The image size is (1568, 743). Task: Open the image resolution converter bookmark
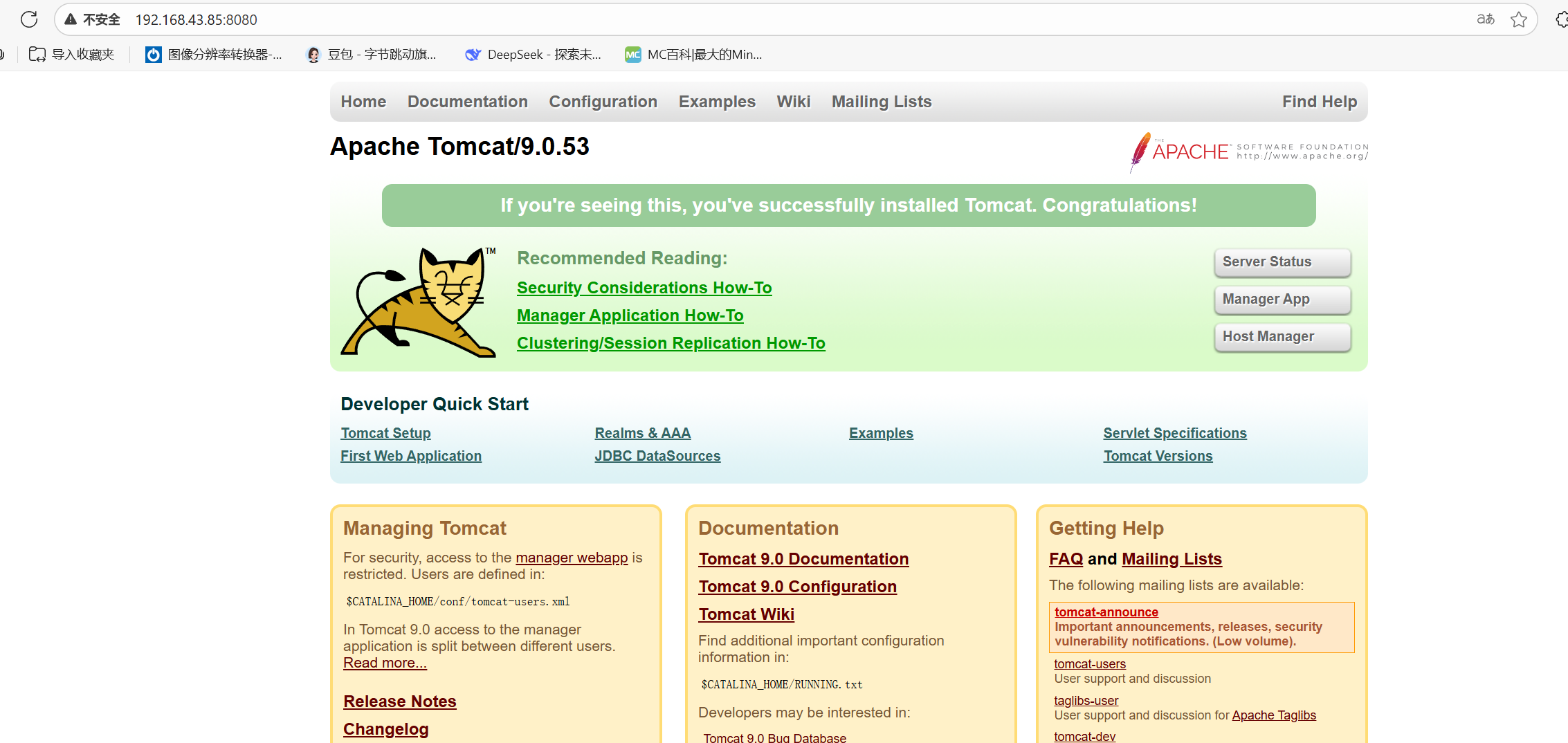coord(214,55)
